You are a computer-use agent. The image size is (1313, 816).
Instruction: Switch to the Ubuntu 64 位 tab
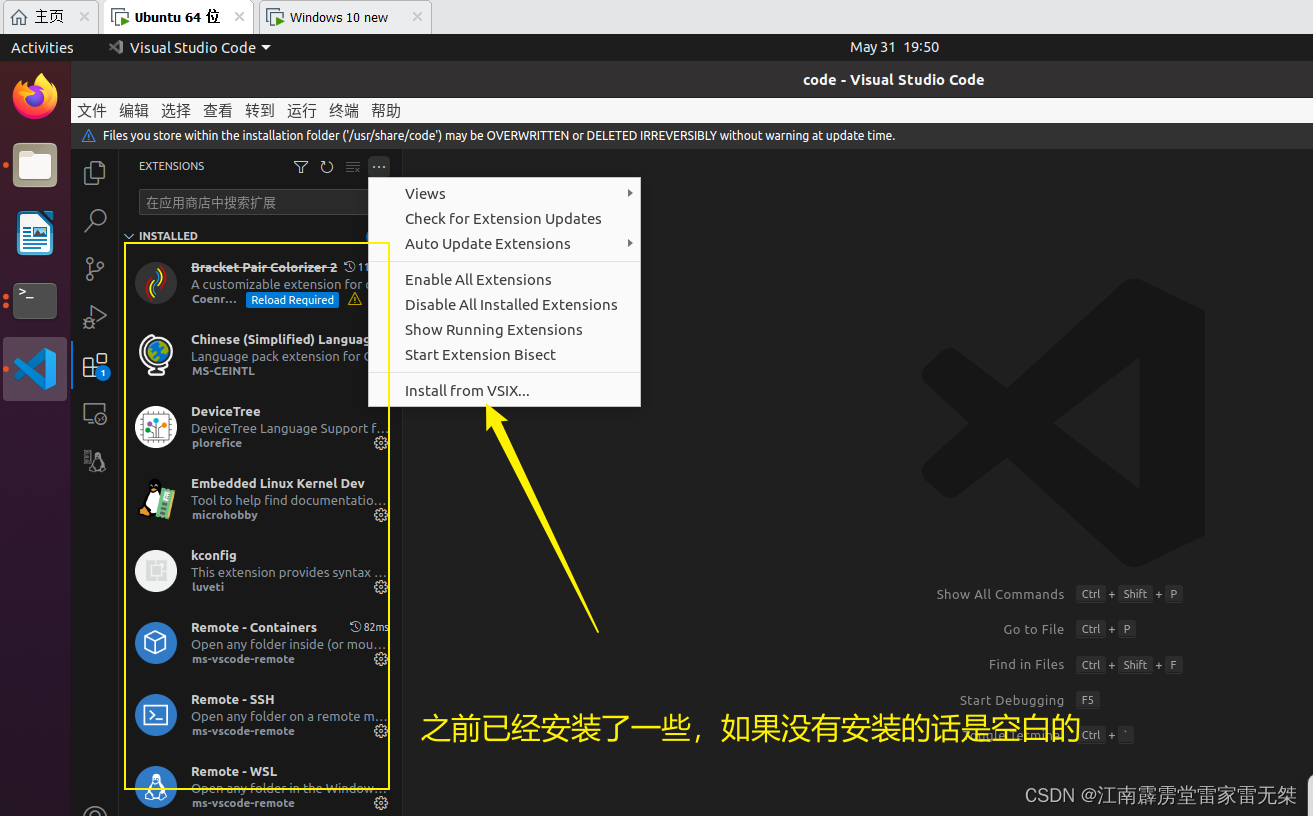[177, 17]
